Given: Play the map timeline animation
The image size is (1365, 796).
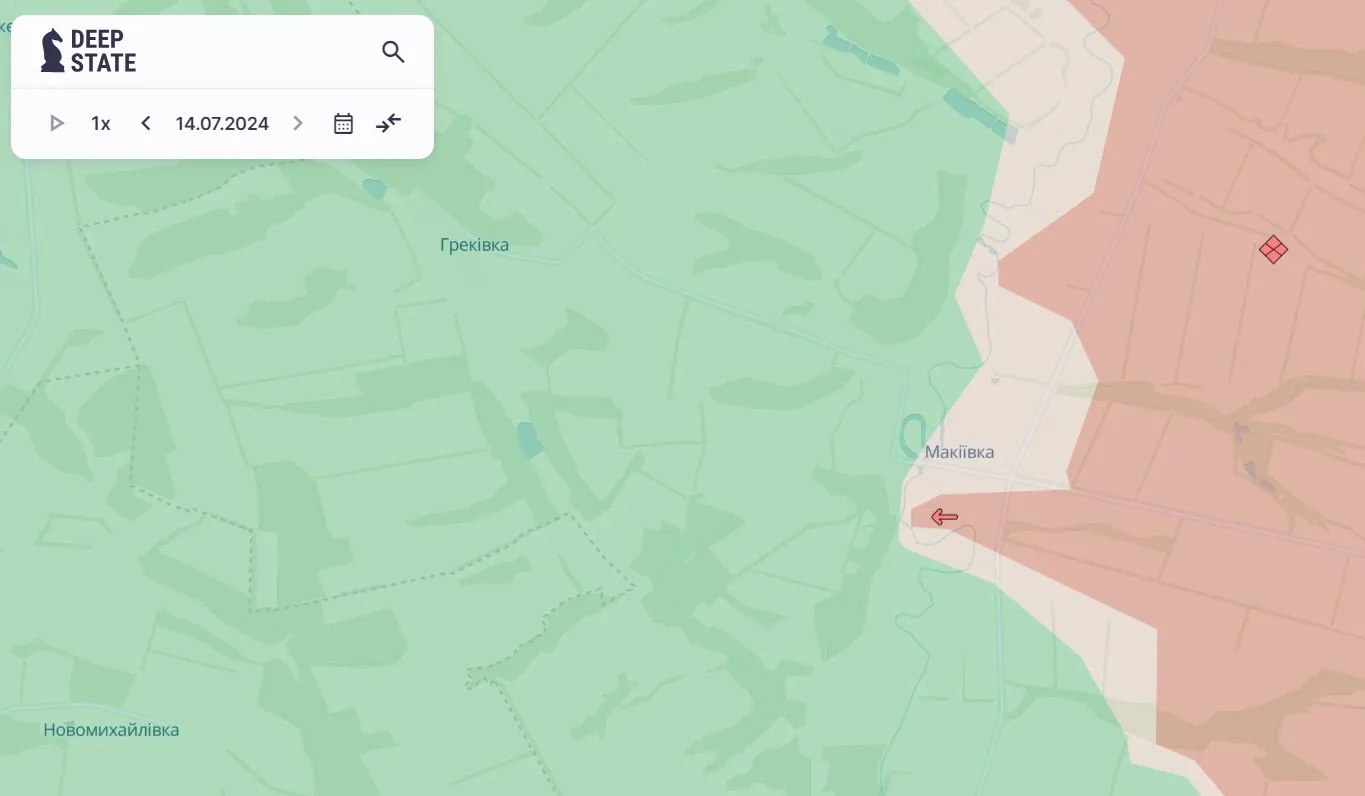Looking at the screenshot, I should 57,123.
